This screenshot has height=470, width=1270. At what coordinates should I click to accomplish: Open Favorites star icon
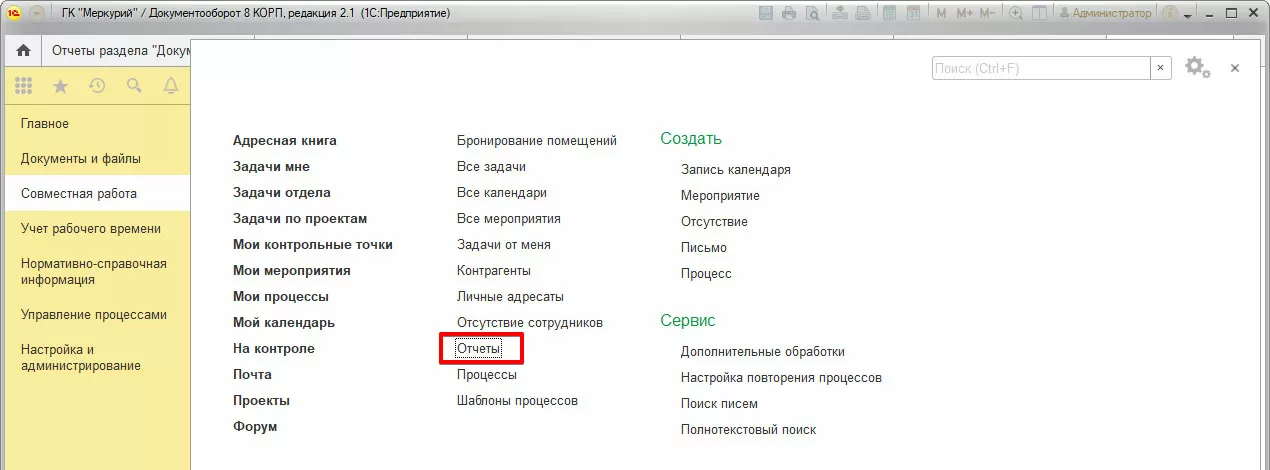60,86
